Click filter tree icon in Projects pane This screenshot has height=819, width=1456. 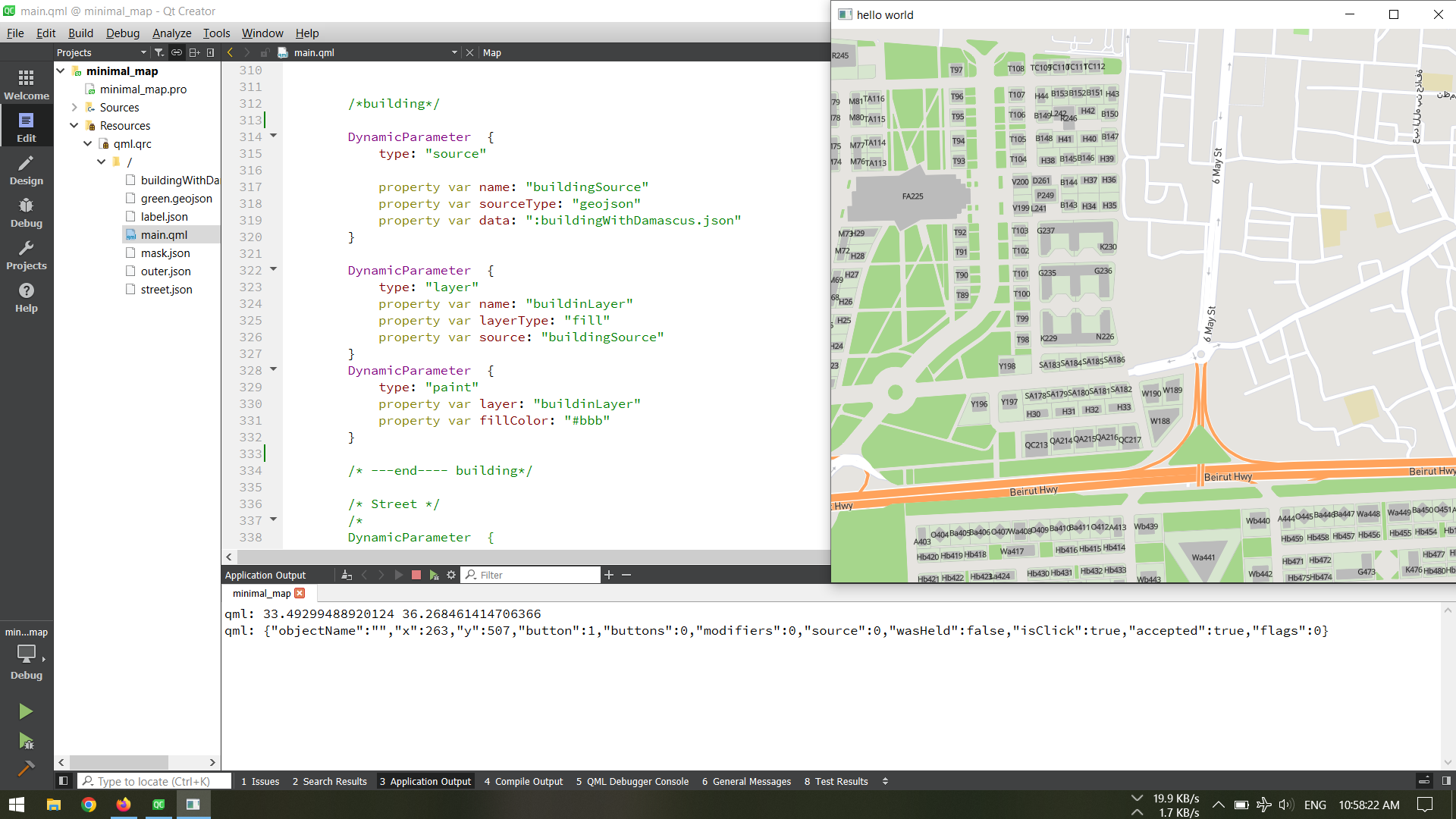pyautogui.click(x=158, y=52)
